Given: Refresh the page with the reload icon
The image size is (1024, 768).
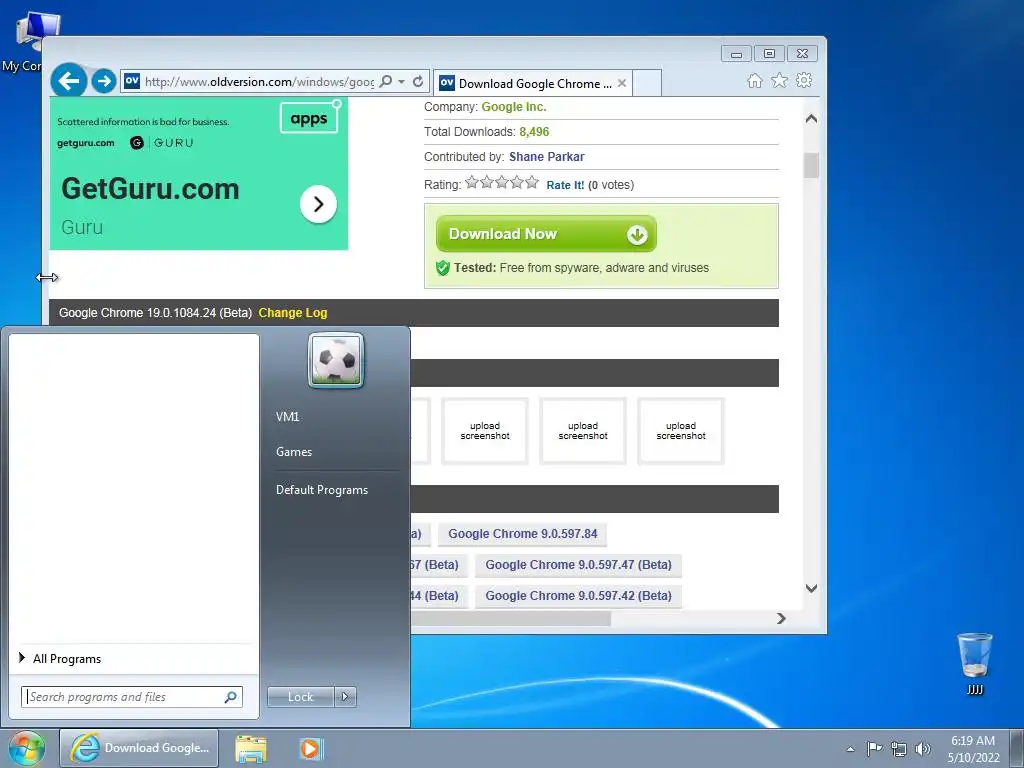Looking at the screenshot, I should [418, 81].
